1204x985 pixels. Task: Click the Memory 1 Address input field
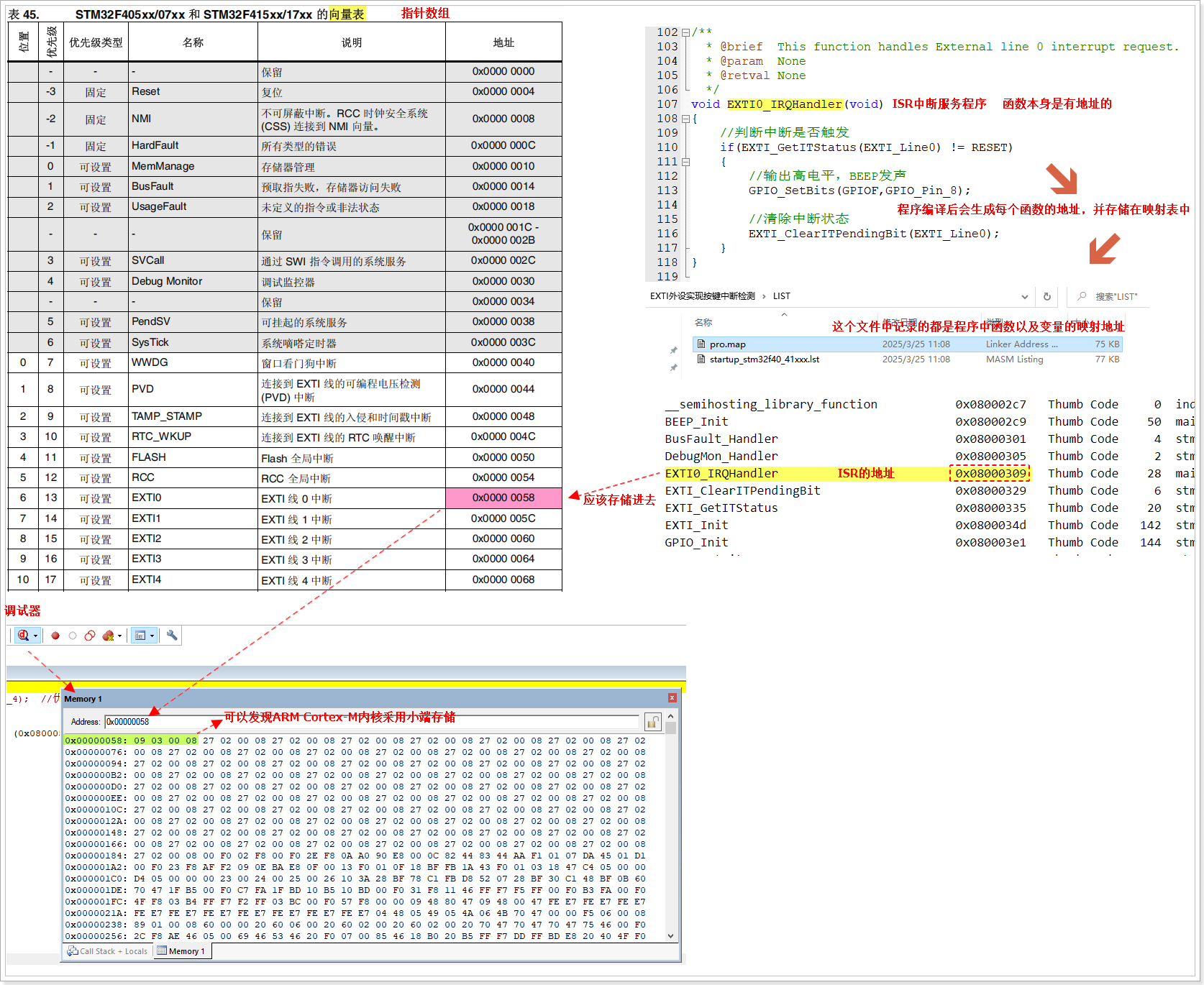pyautogui.click(x=372, y=722)
